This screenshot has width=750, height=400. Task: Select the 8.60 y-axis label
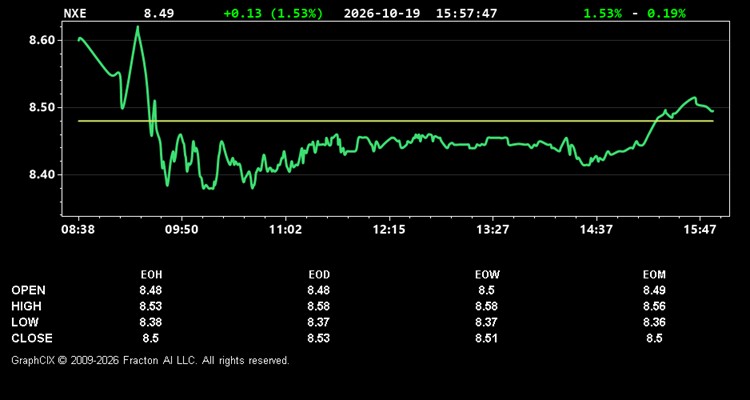point(43,40)
